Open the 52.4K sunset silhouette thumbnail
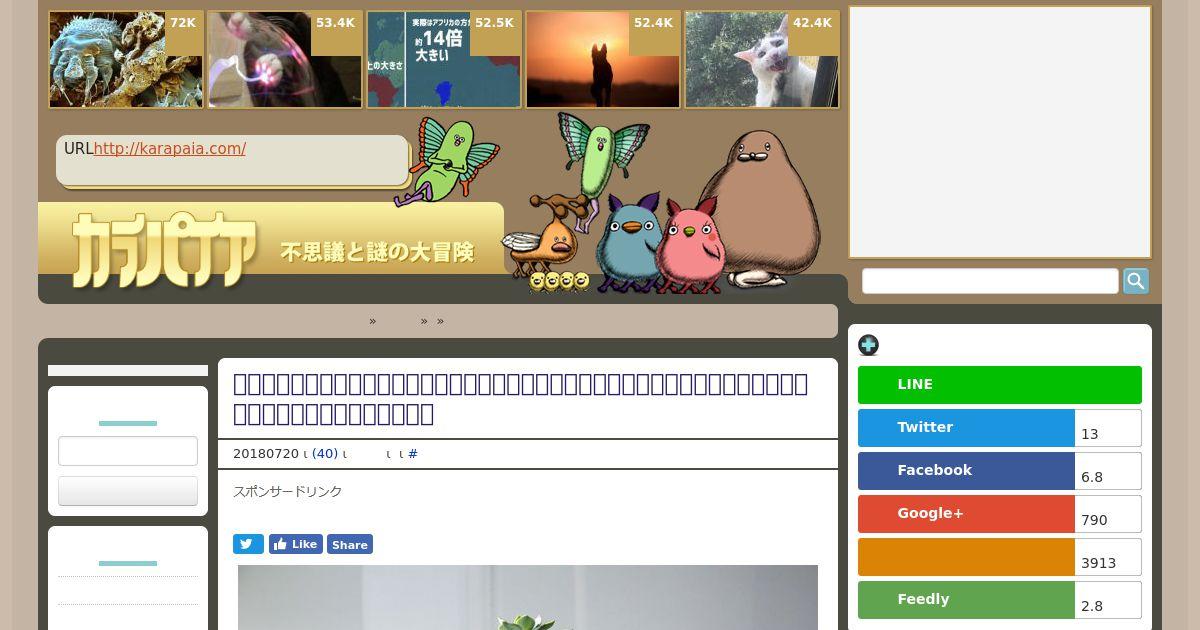The image size is (1200, 630). point(603,60)
